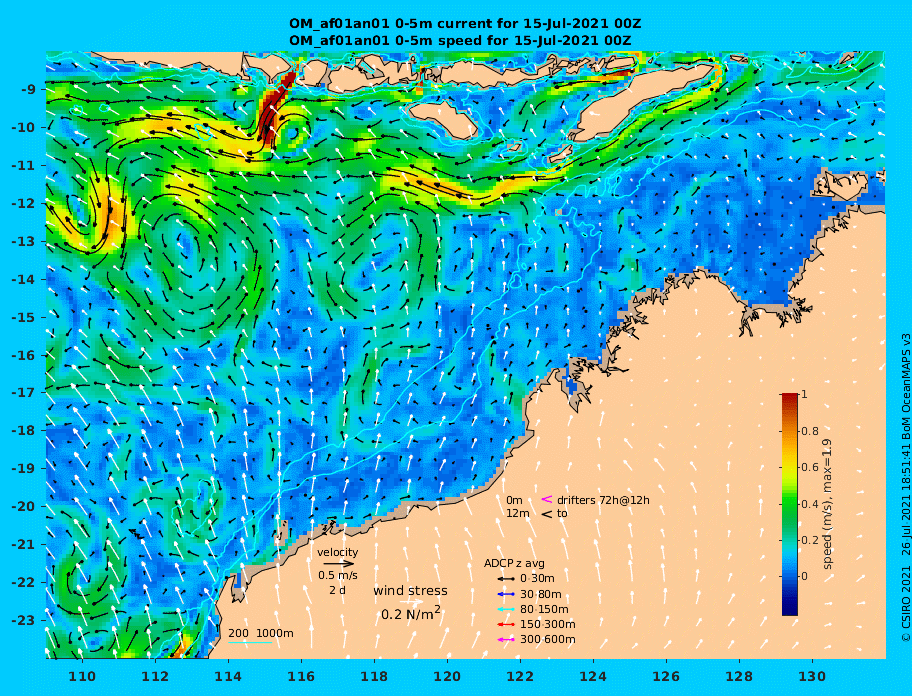This screenshot has height=696, width=912.
Task: Click the 'speed (m/s), max=1.9' colorbar label
Action: (826, 504)
